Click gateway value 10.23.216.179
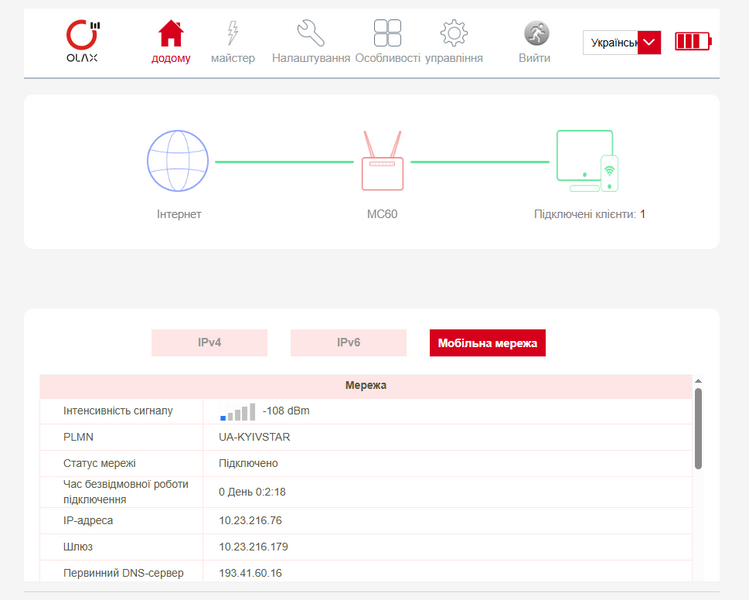The height and width of the screenshot is (600, 749). pyautogui.click(x=254, y=547)
